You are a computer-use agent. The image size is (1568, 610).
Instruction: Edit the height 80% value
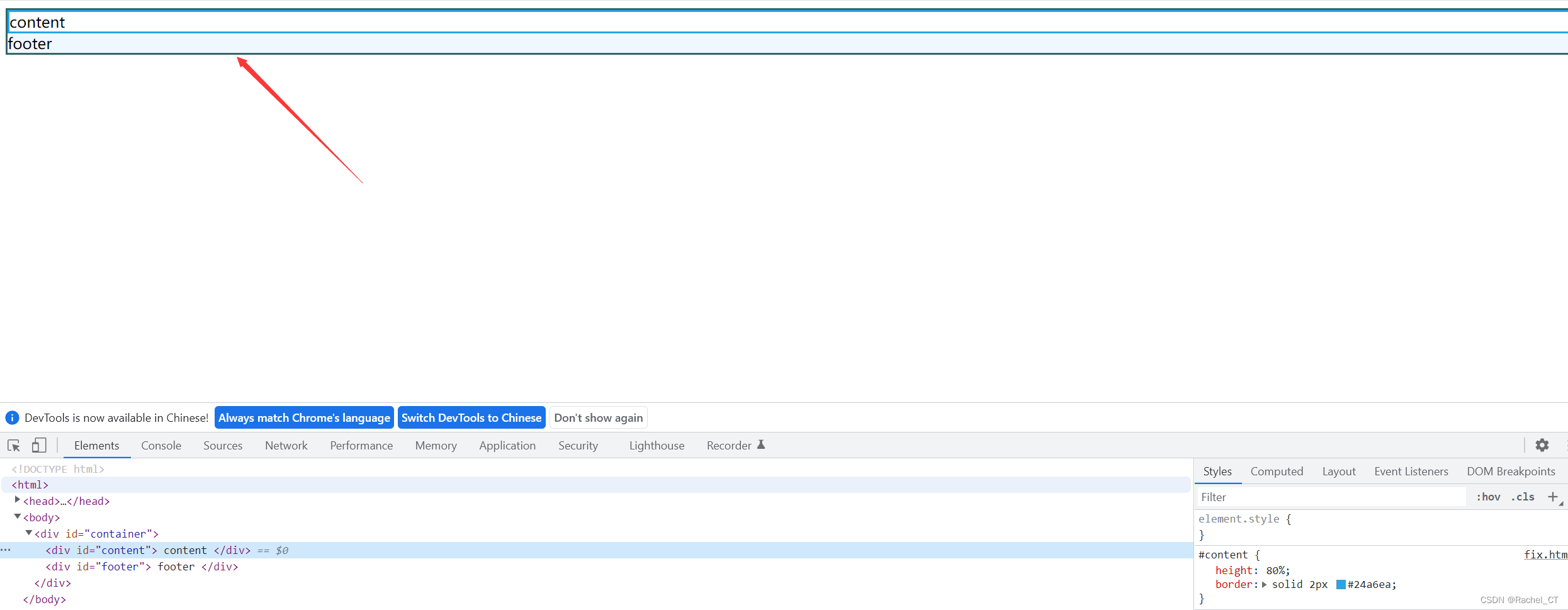pyautogui.click(x=1275, y=570)
